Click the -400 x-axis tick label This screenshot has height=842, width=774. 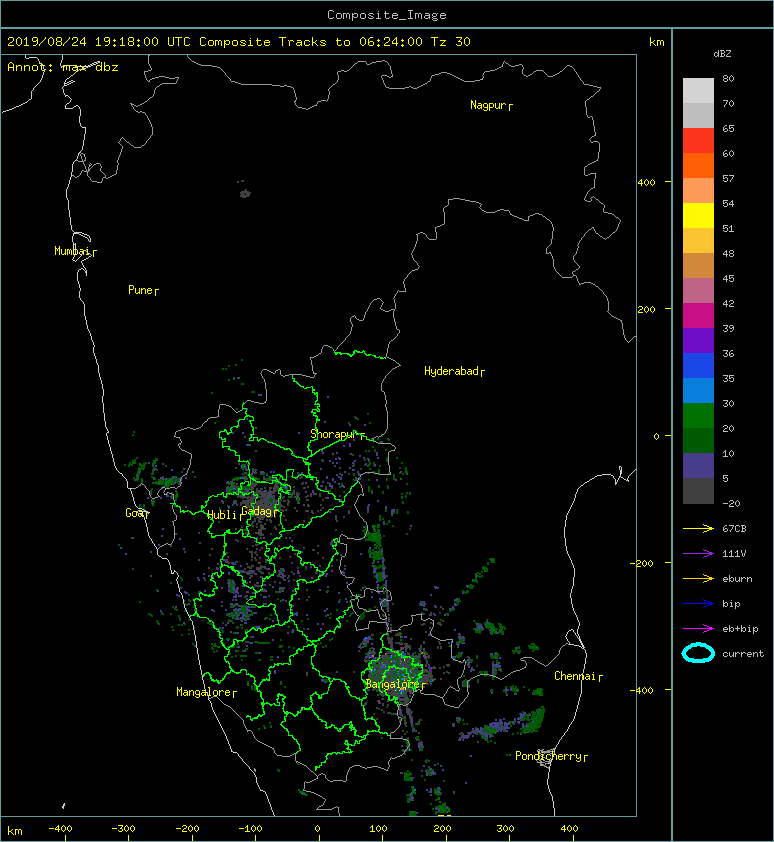click(61, 829)
